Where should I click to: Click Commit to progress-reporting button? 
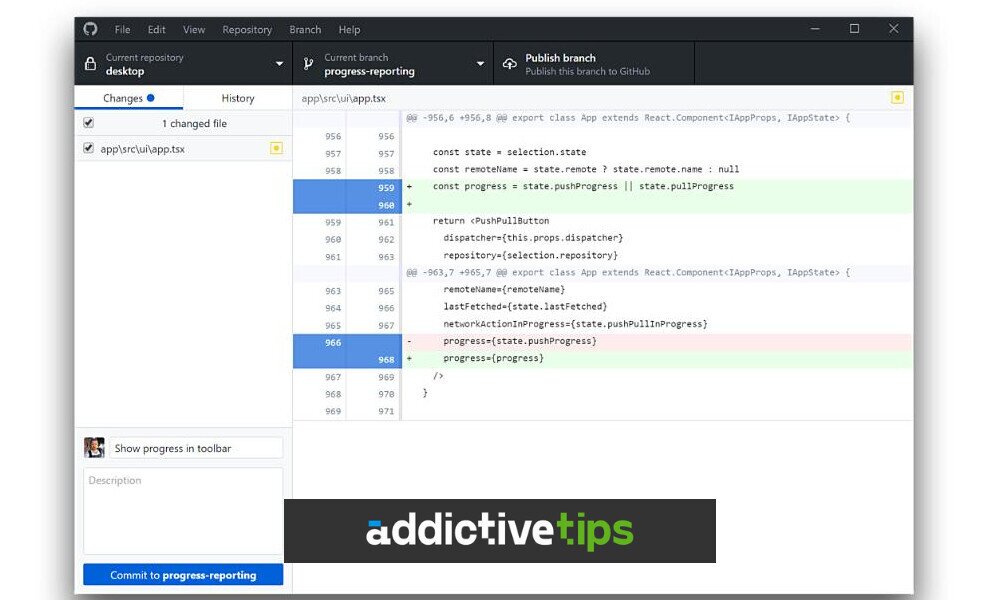click(183, 574)
